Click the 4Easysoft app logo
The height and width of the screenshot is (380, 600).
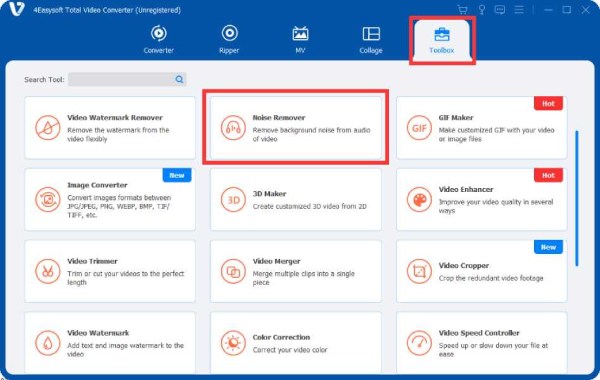(16, 9)
